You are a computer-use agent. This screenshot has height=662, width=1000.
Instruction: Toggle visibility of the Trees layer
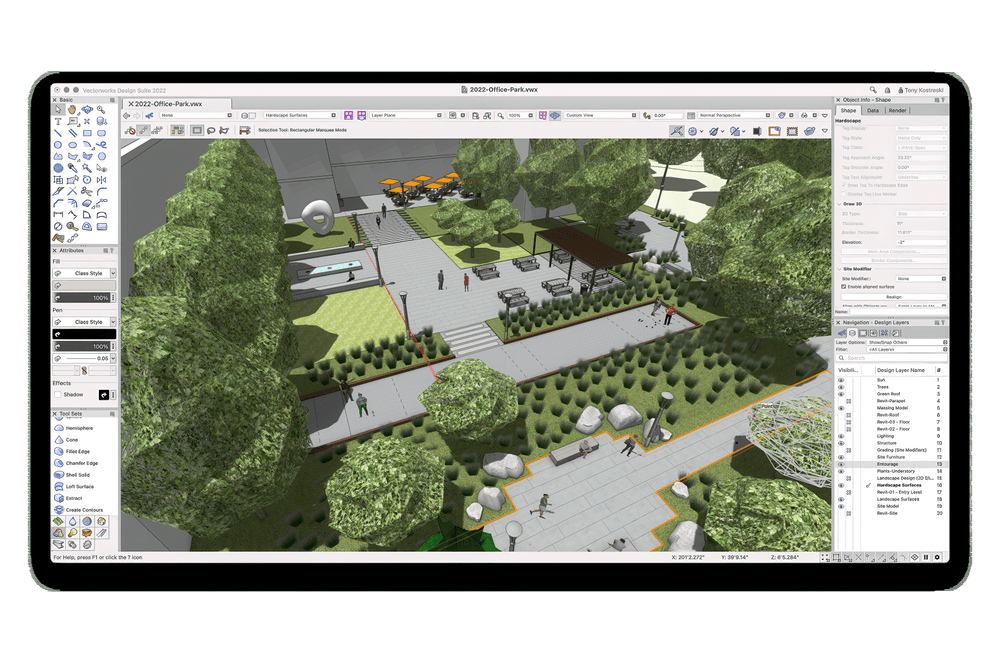[841, 387]
